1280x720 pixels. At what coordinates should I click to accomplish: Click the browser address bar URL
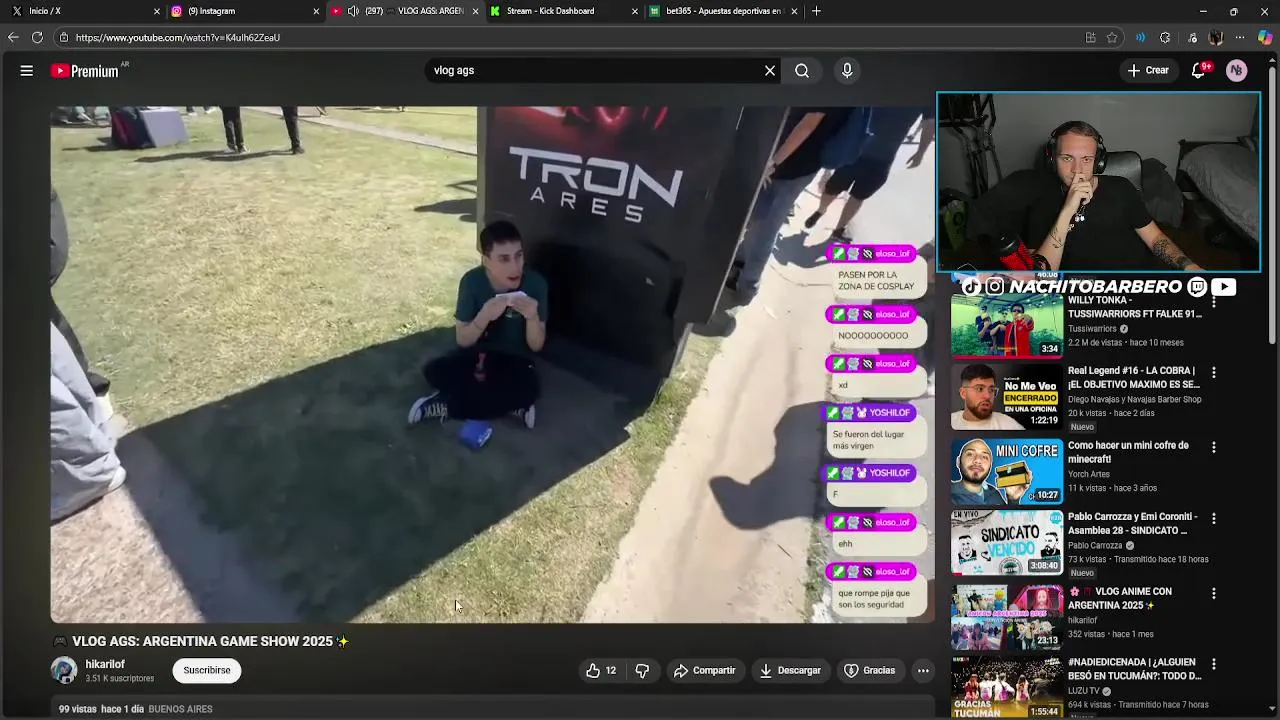[178, 38]
